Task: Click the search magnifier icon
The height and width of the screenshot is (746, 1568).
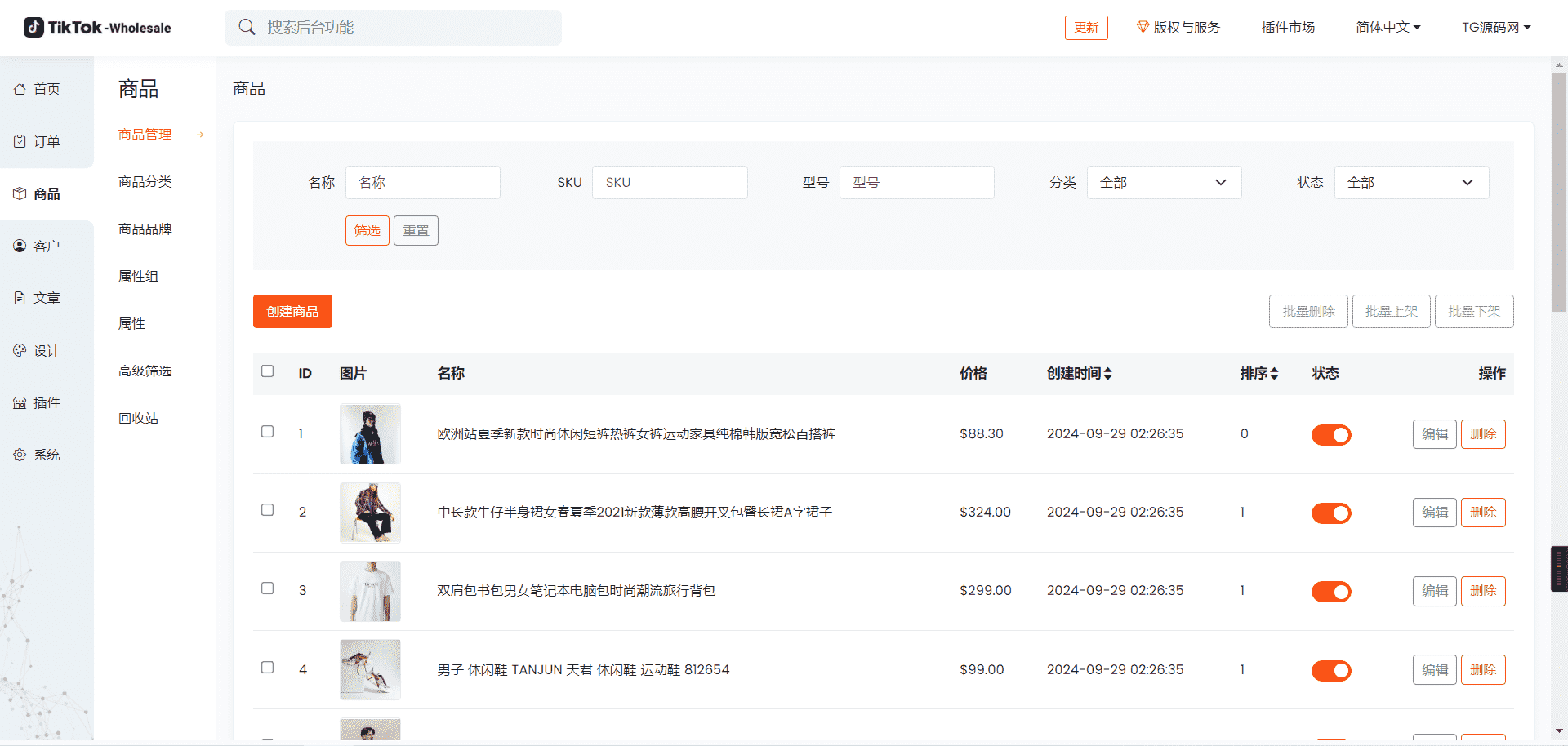Action: coord(247,28)
